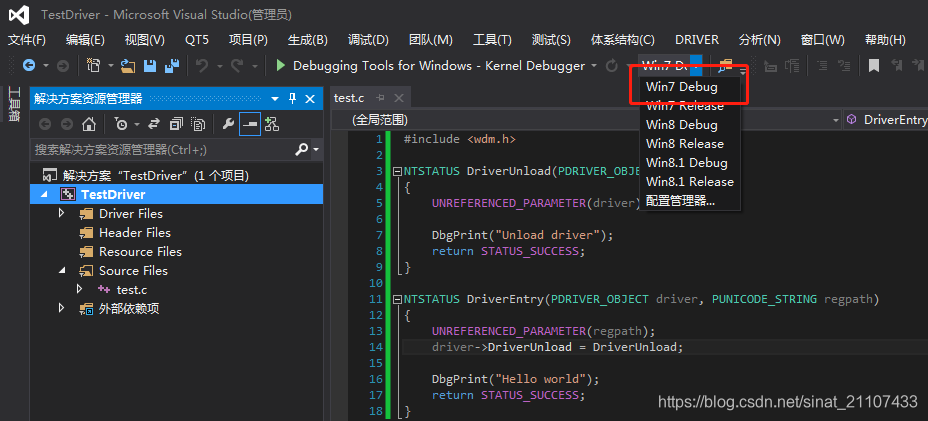This screenshot has width=928, height=421.
Task: Choose Win8.1 Release from configuration list
Action: (x=690, y=181)
